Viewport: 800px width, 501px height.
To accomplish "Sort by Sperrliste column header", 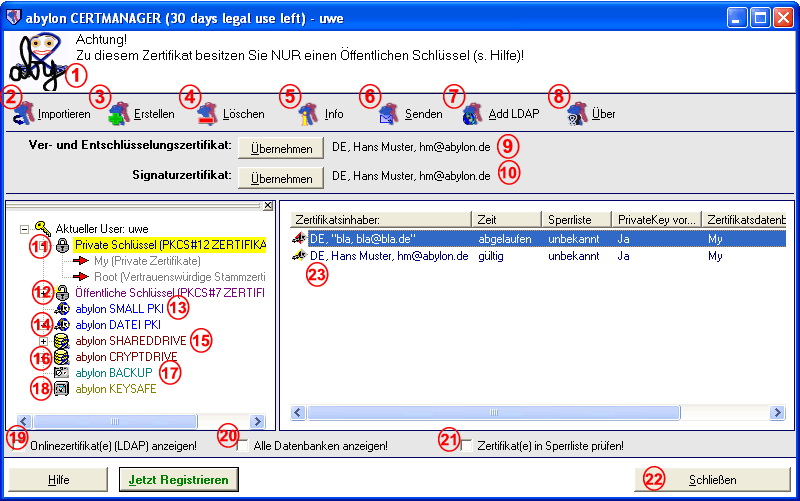I will (x=577, y=219).
